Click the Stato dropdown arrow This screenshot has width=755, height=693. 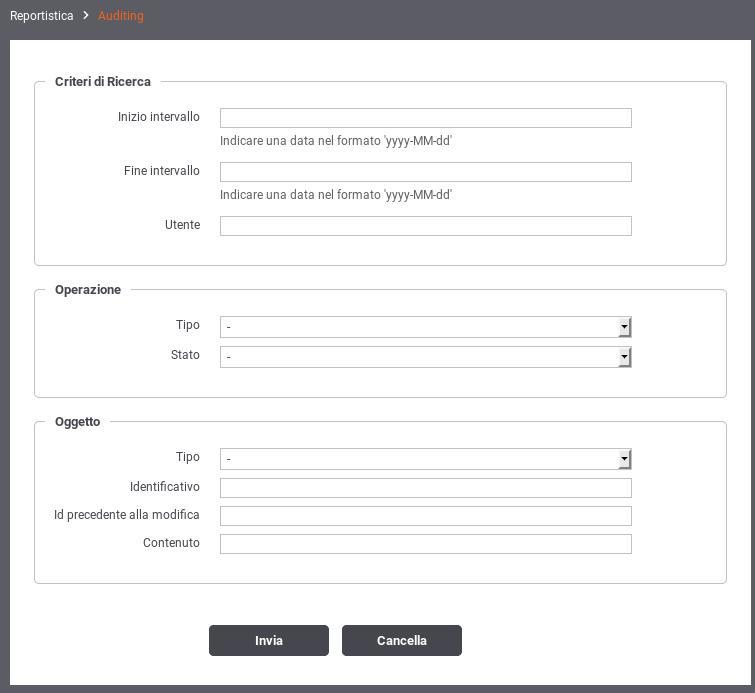tap(625, 357)
